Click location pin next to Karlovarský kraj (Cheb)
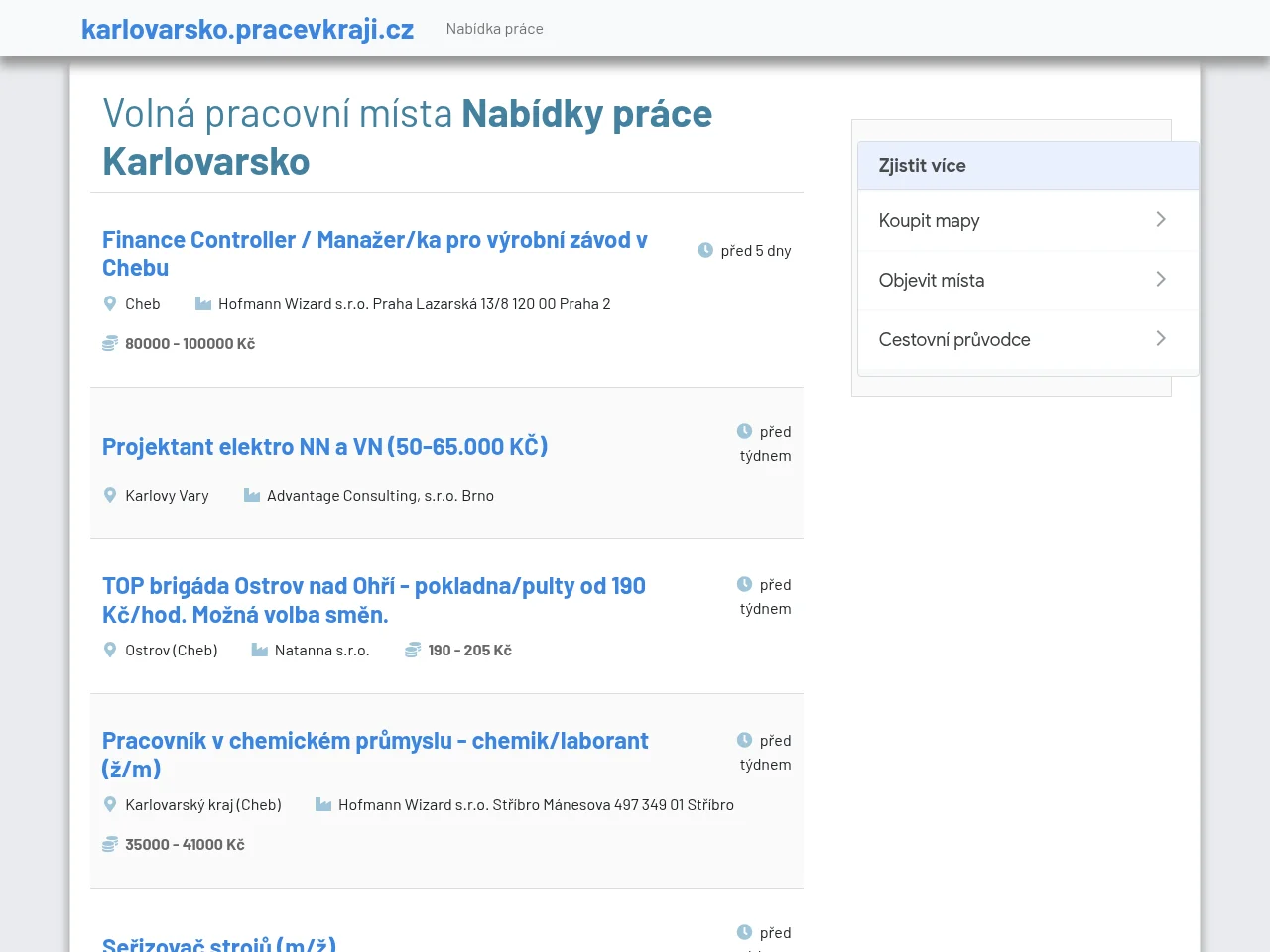 point(110,804)
